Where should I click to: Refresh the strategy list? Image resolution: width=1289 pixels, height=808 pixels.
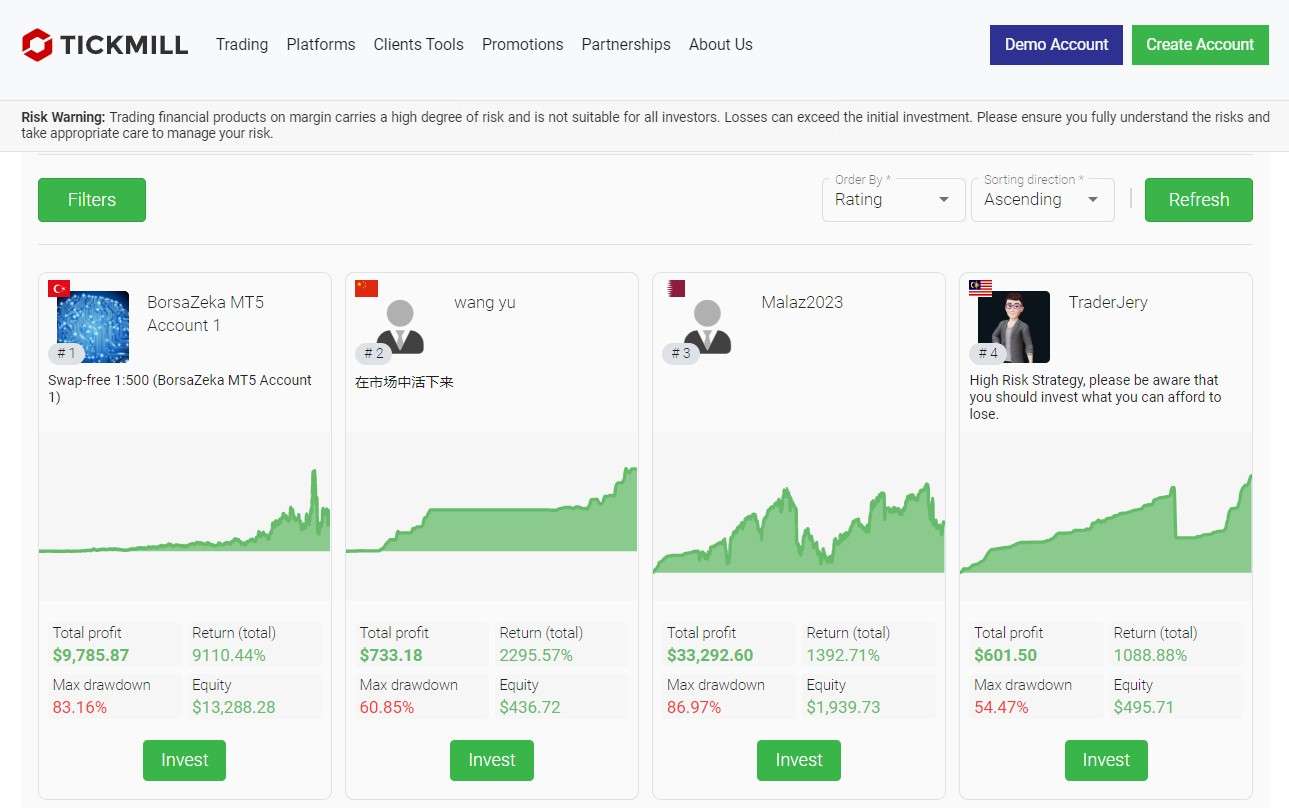[1198, 200]
